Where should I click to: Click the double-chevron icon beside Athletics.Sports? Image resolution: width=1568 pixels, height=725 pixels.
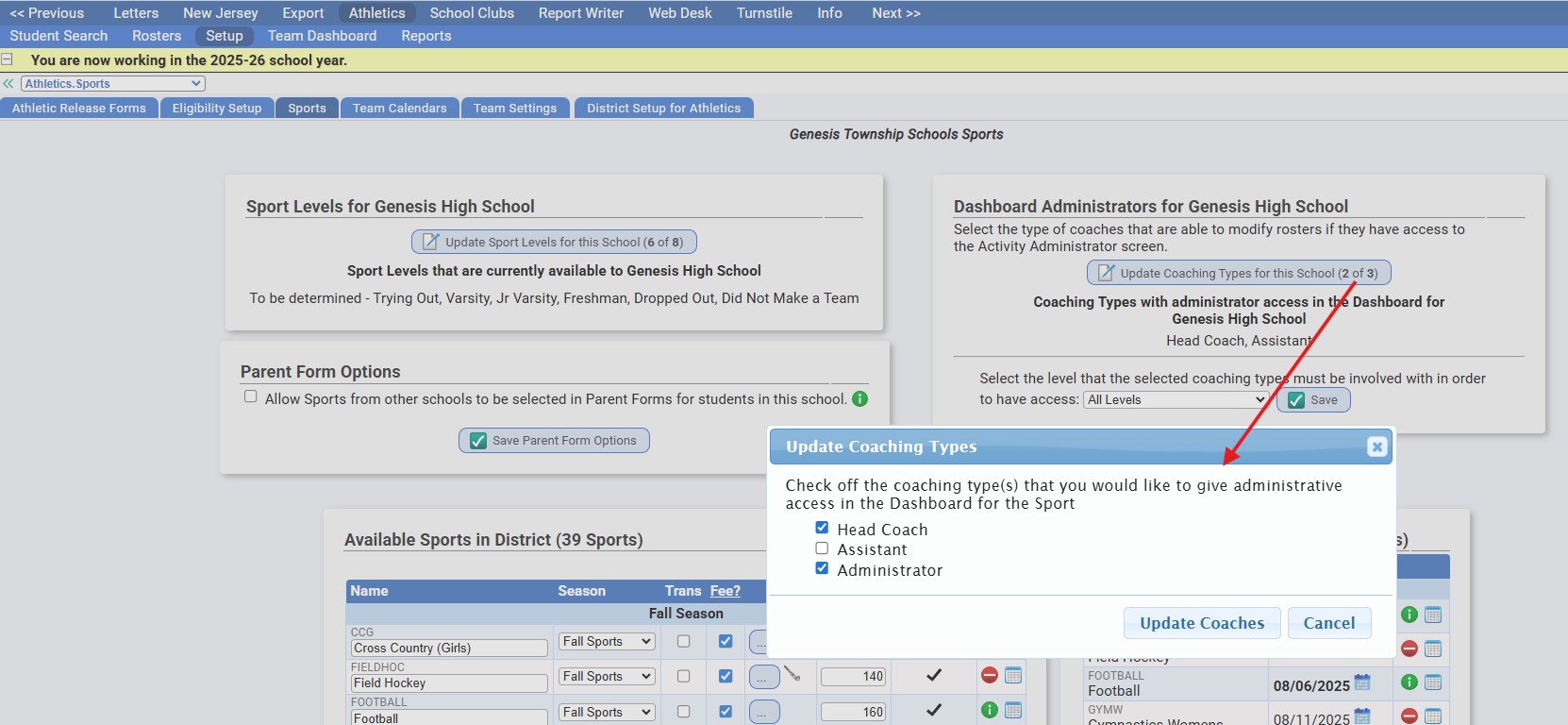(8, 84)
